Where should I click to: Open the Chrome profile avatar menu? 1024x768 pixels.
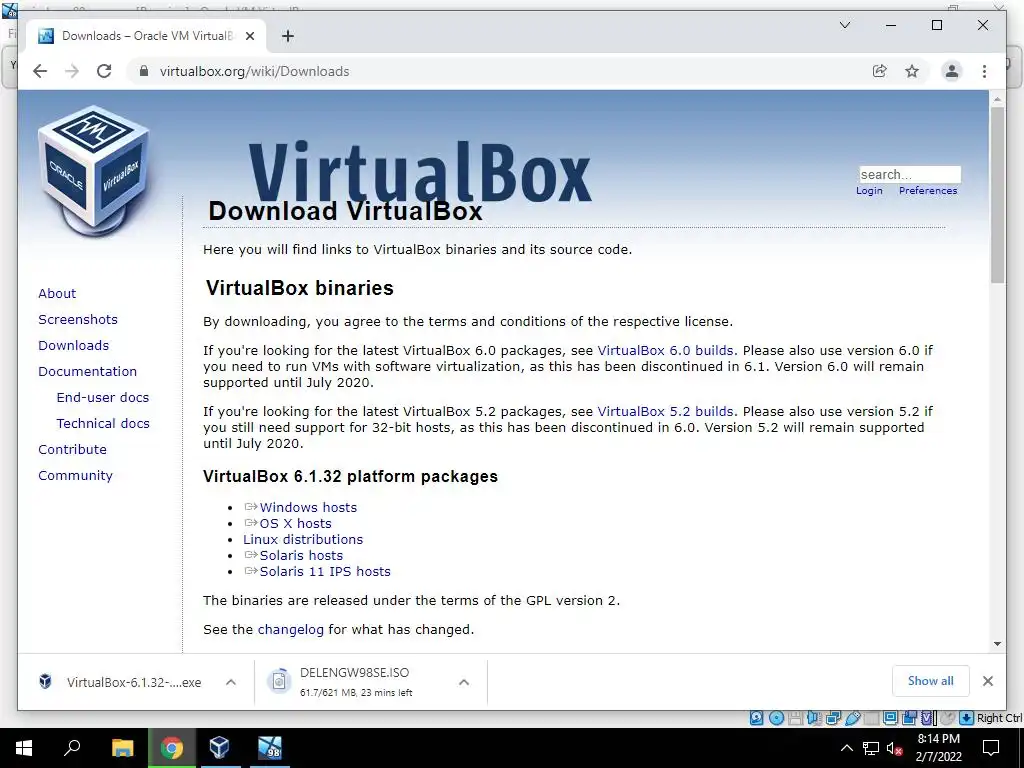(x=952, y=71)
